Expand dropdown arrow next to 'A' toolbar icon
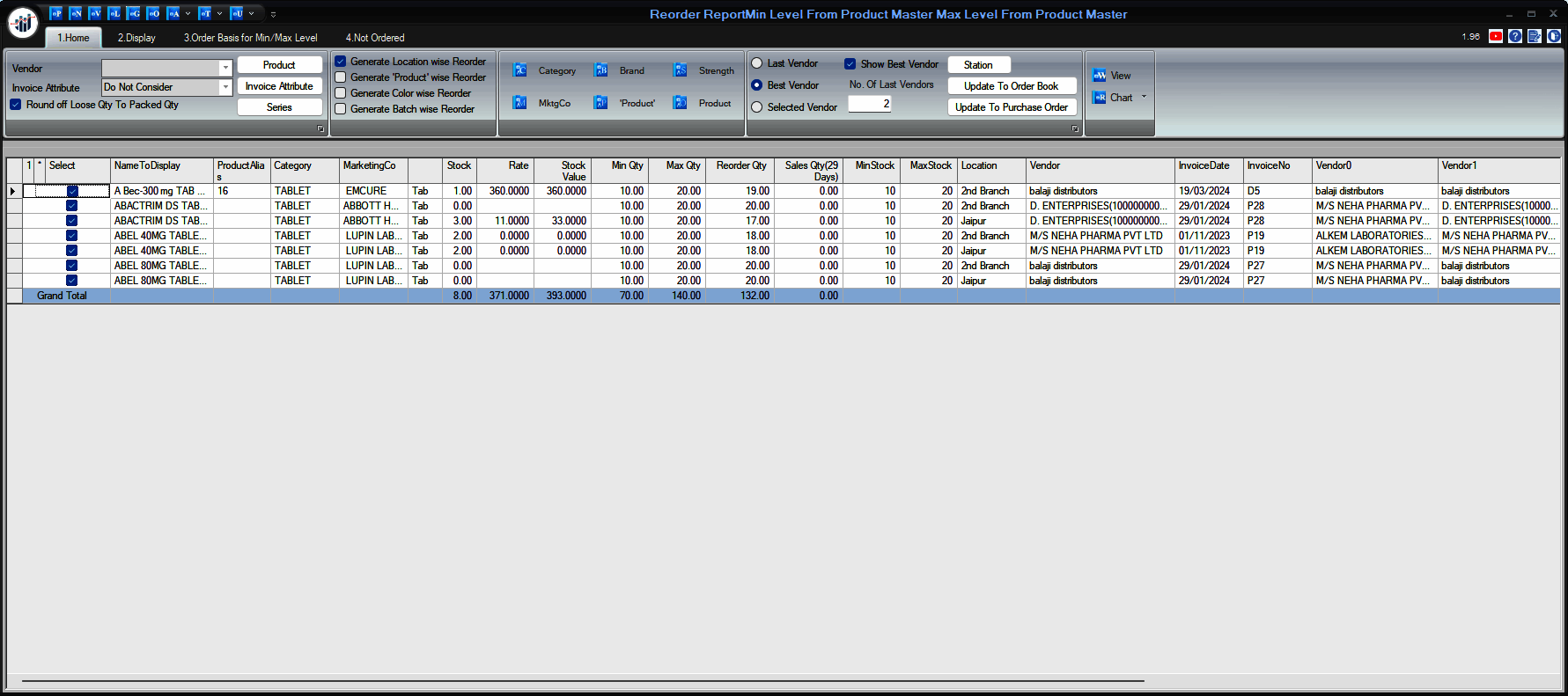 pyautogui.click(x=188, y=13)
